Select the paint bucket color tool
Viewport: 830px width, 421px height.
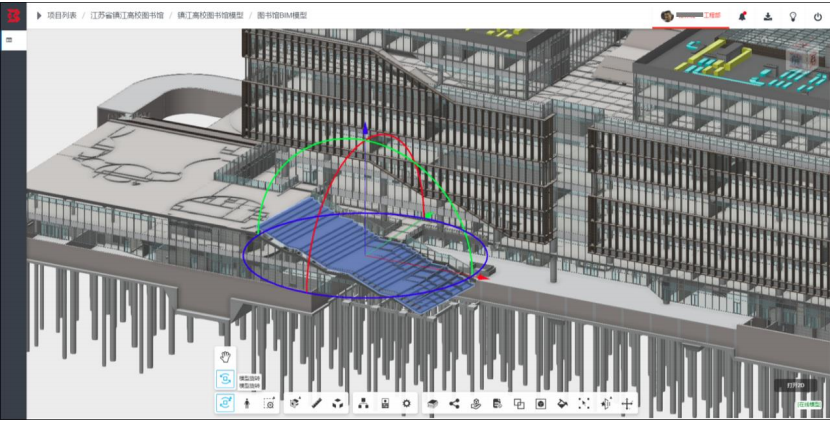click(562, 404)
